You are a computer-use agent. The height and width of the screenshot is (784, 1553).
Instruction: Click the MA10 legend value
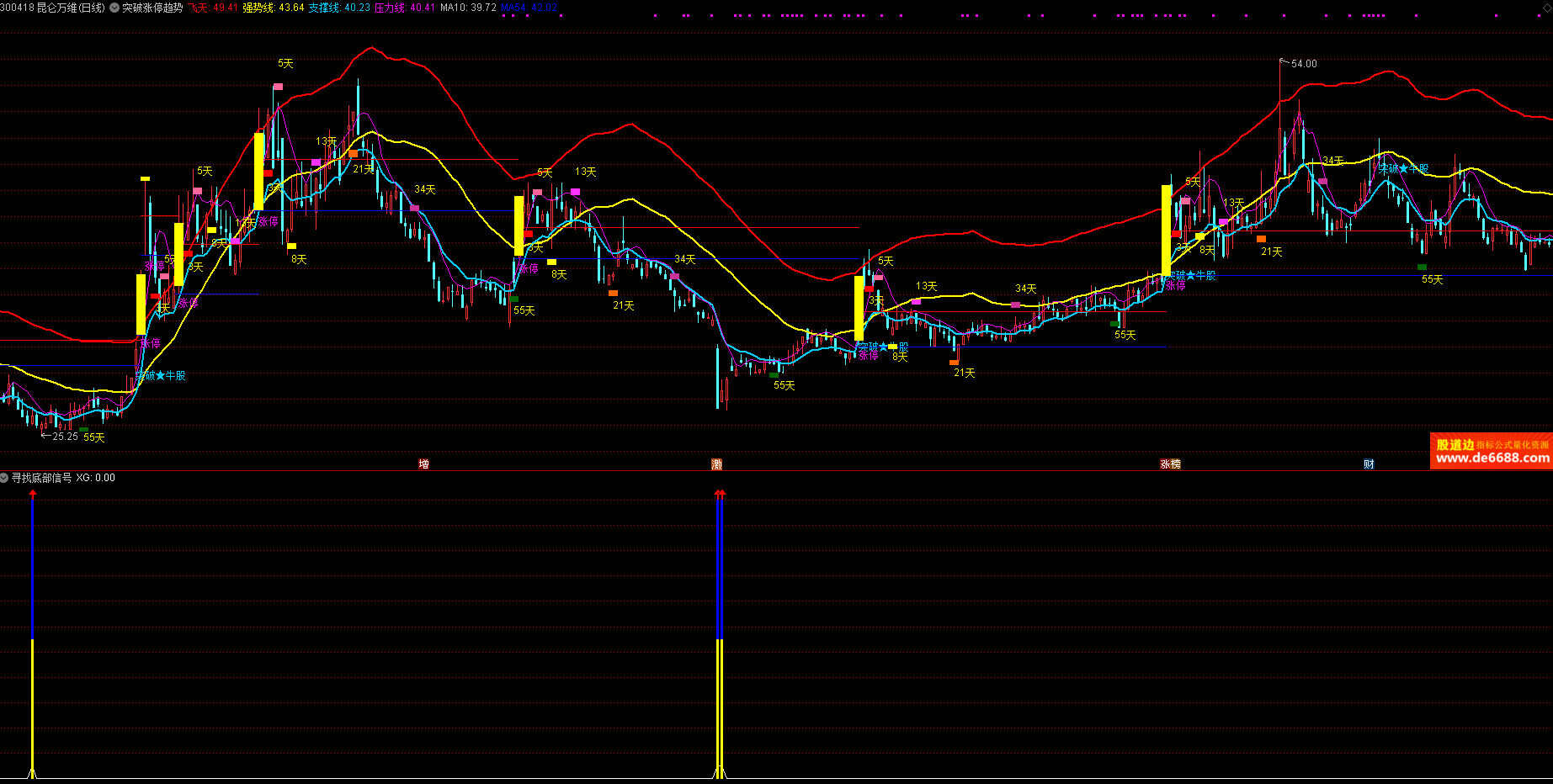468,8
